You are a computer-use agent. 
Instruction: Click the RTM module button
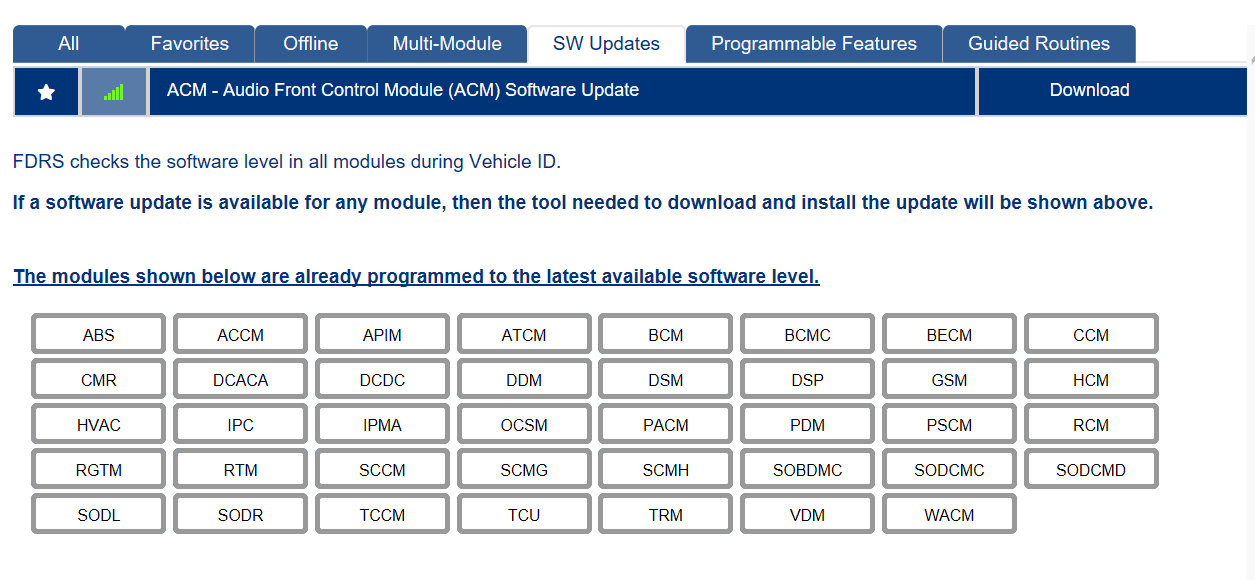tap(240, 469)
